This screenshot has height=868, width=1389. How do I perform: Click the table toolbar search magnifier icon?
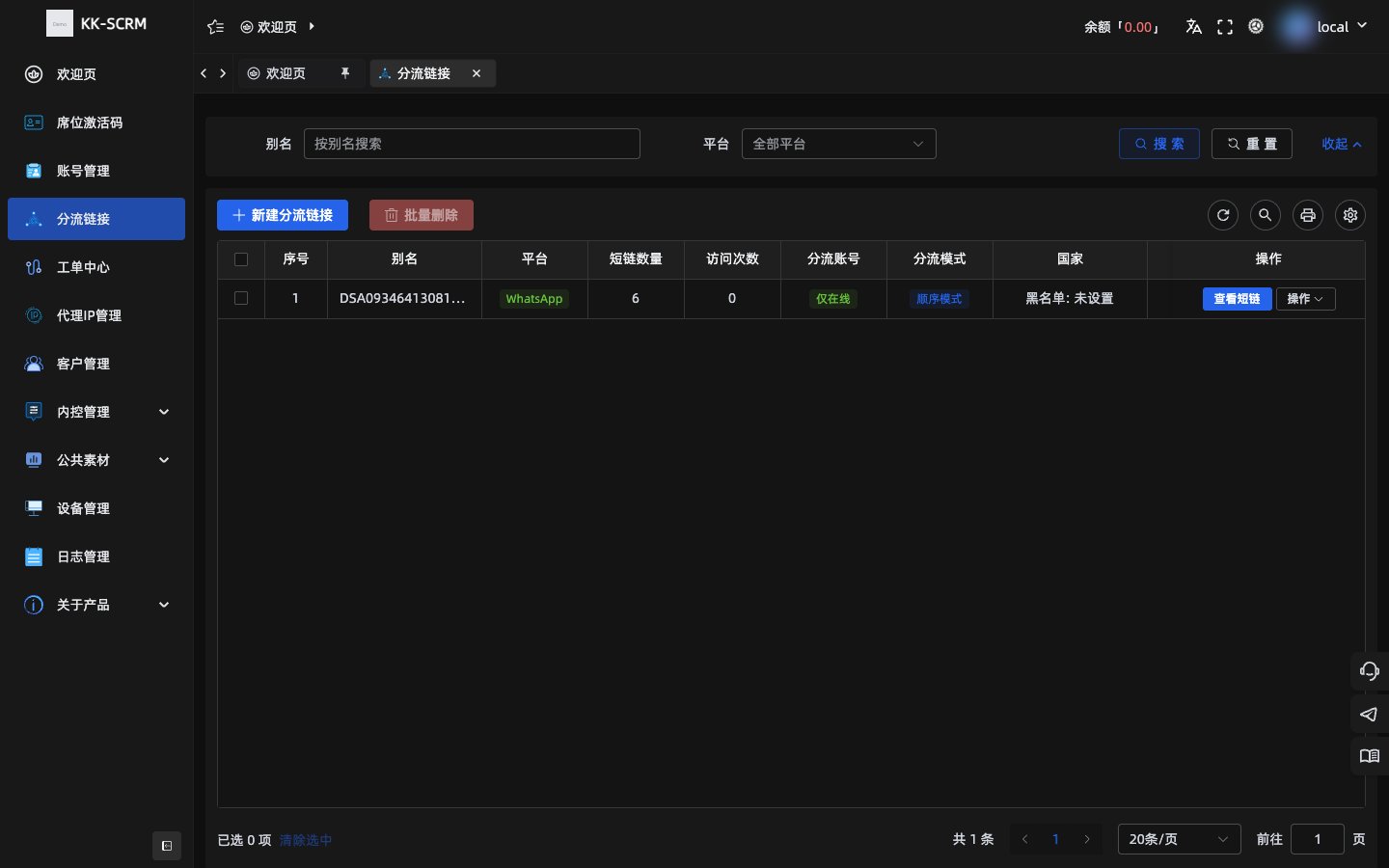click(1266, 215)
